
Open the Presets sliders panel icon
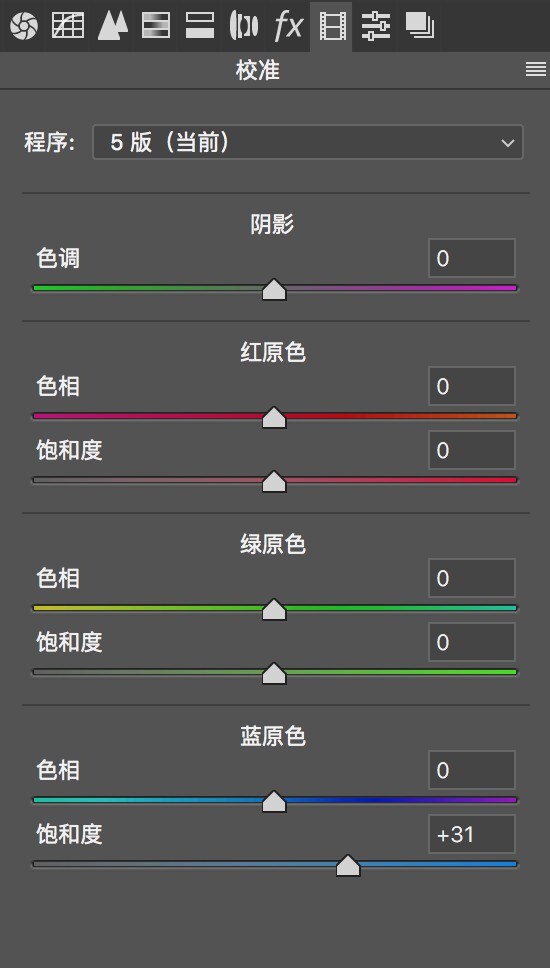click(375, 26)
